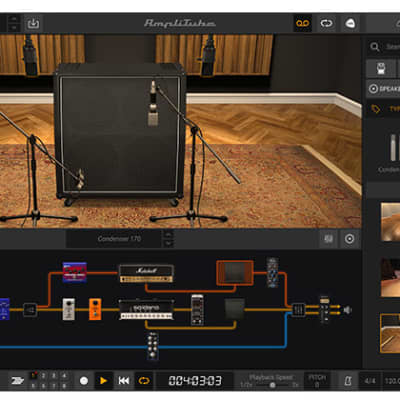The height and width of the screenshot is (400, 400).
Task: Start playback with the play button
Action: coord(104,380)
